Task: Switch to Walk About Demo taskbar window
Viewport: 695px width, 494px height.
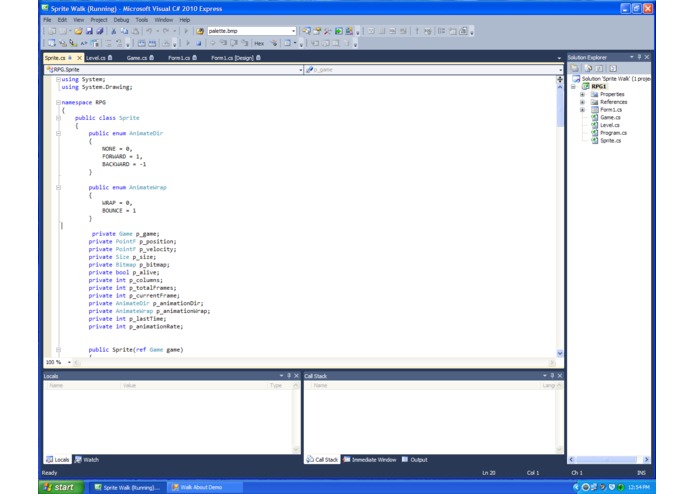Action: pos(205,487)
